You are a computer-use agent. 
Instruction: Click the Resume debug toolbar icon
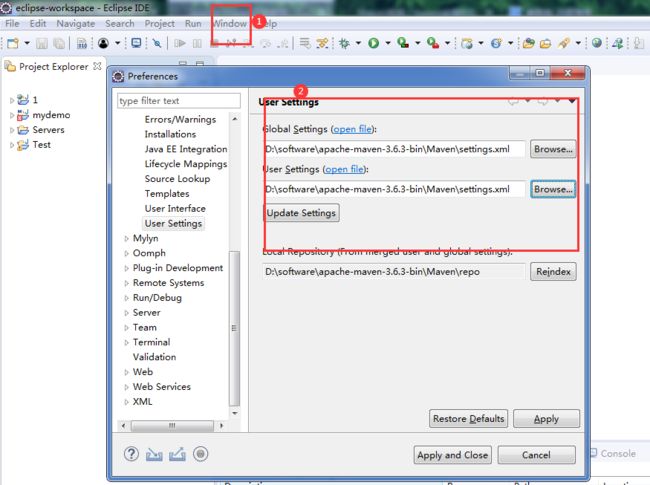[179, 43]
